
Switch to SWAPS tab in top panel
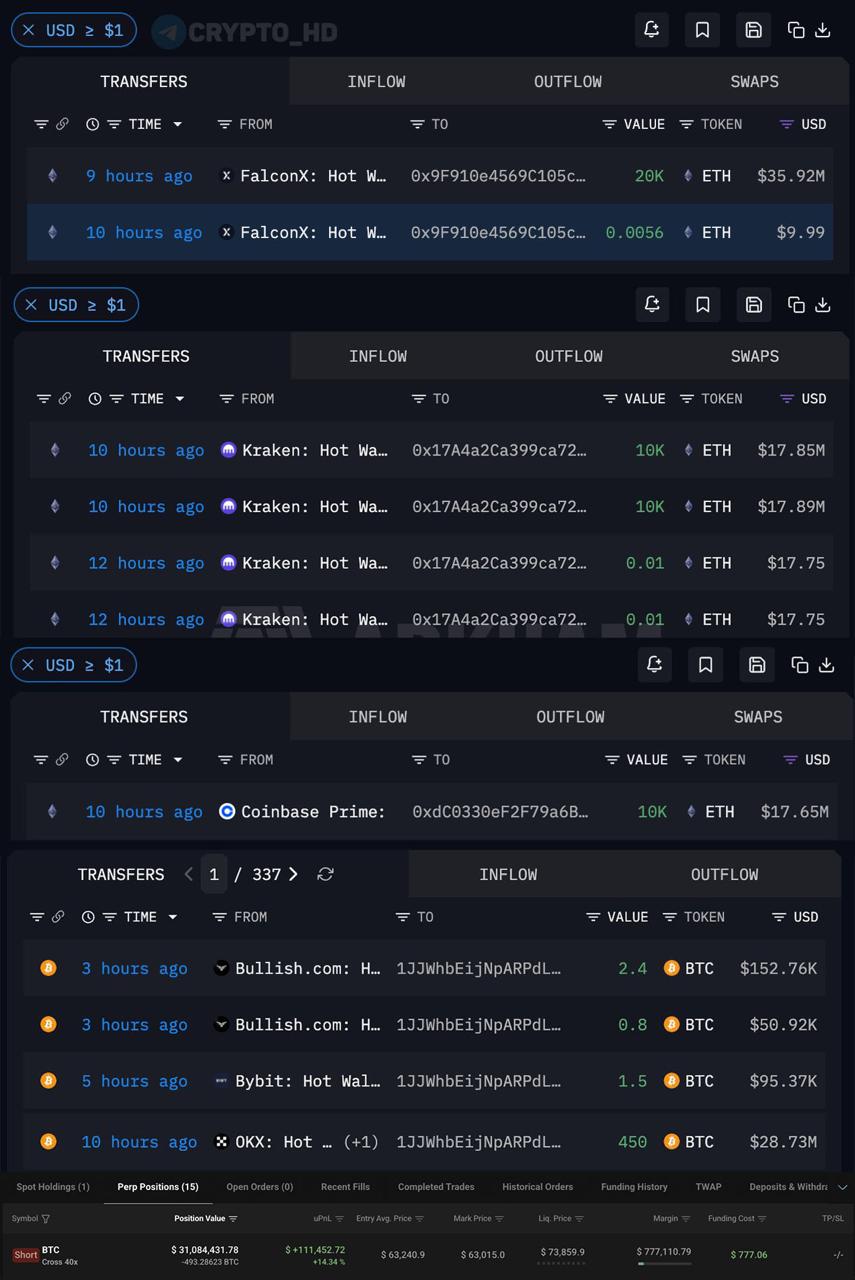click(754, 81)
